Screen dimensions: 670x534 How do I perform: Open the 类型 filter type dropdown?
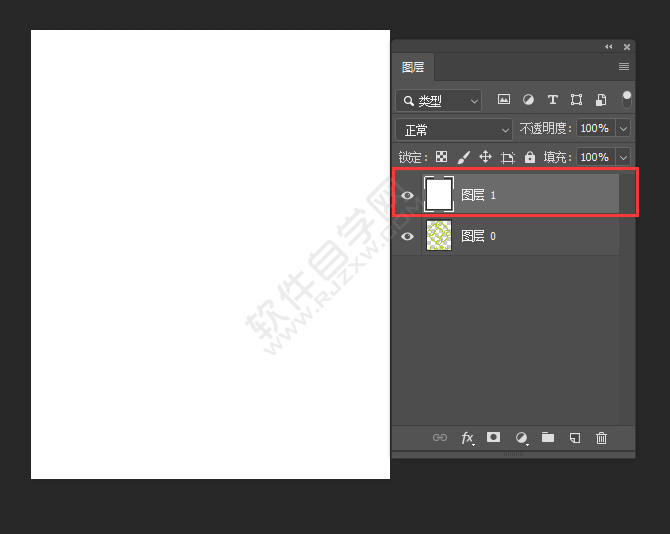coord(438,101)
